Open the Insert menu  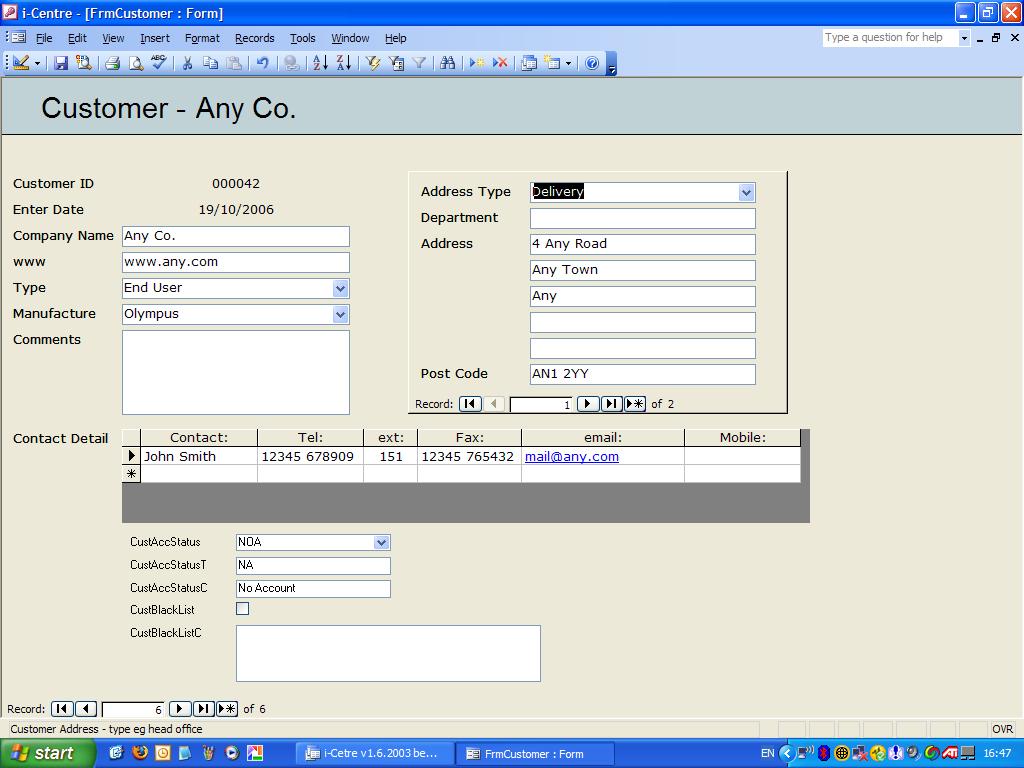pos(155,38)
